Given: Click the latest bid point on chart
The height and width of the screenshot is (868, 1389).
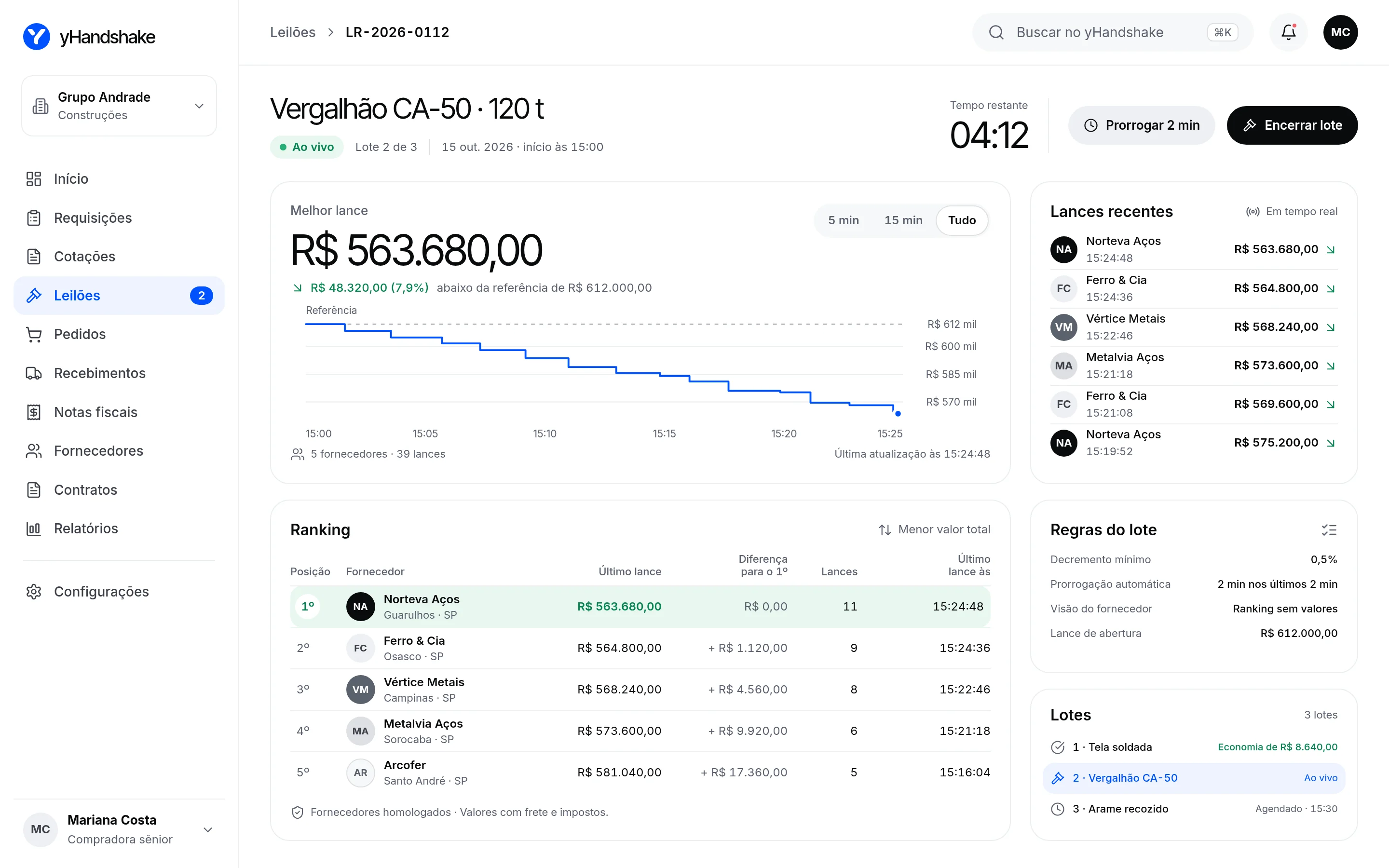Looking at the screenshot, I should (x=898, y=413).
